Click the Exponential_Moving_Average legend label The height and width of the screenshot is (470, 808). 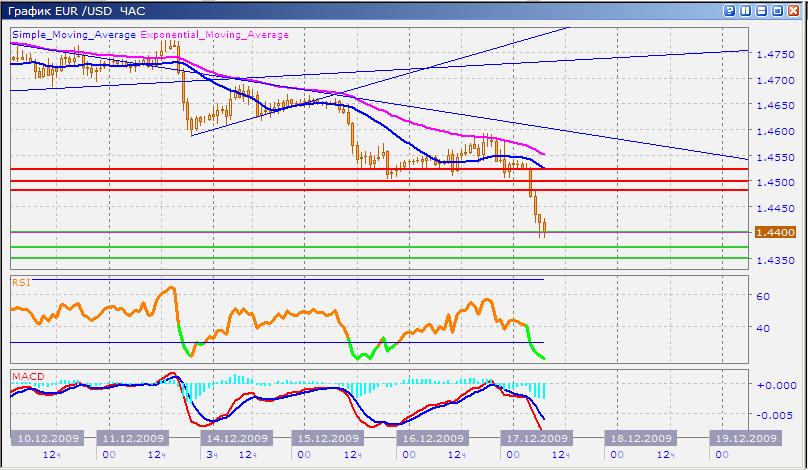tap(214, 34)
